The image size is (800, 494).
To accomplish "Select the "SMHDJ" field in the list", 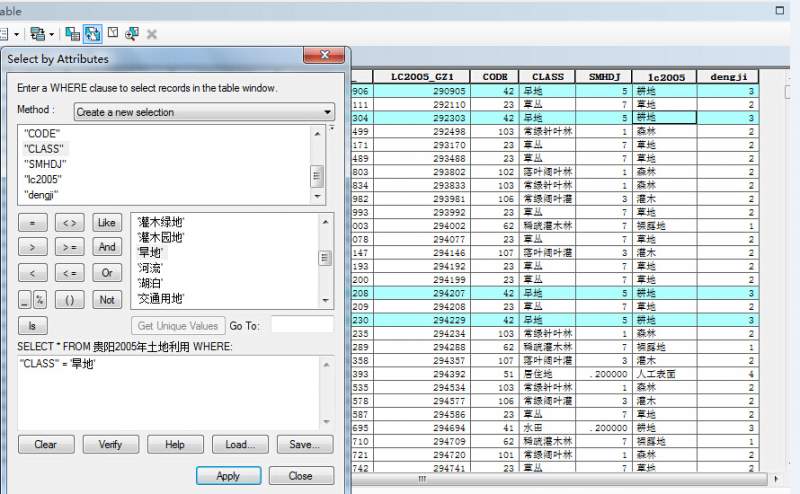I will pyautogui.click(x=45, y=164).
